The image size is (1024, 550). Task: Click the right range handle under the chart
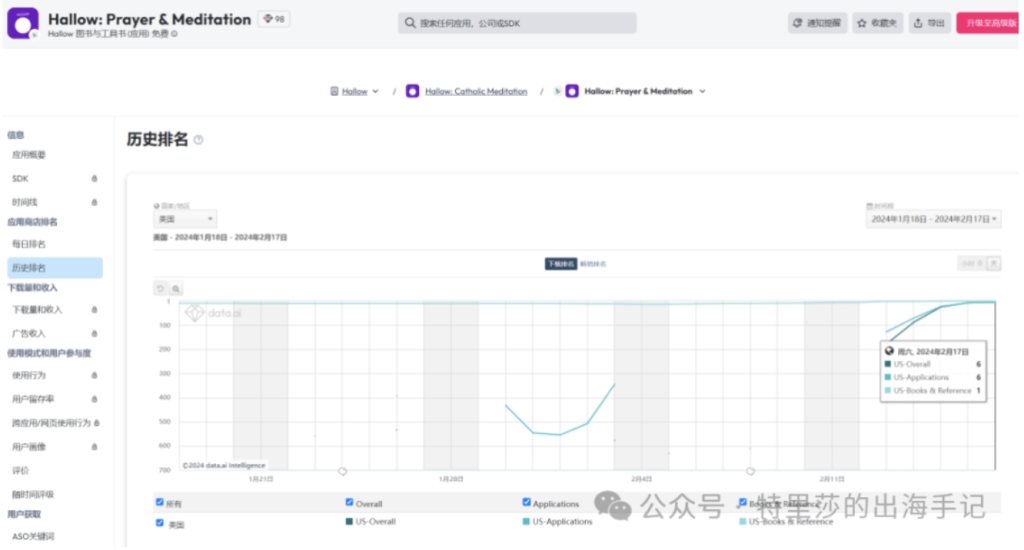point(750,471)
